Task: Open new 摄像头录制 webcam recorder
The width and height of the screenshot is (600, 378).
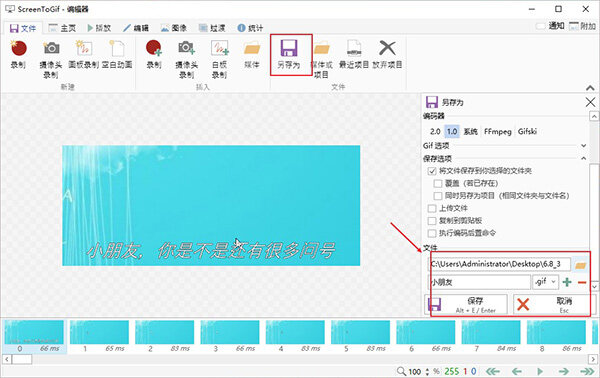Action: pyautogui.click(x=51, y=59)
